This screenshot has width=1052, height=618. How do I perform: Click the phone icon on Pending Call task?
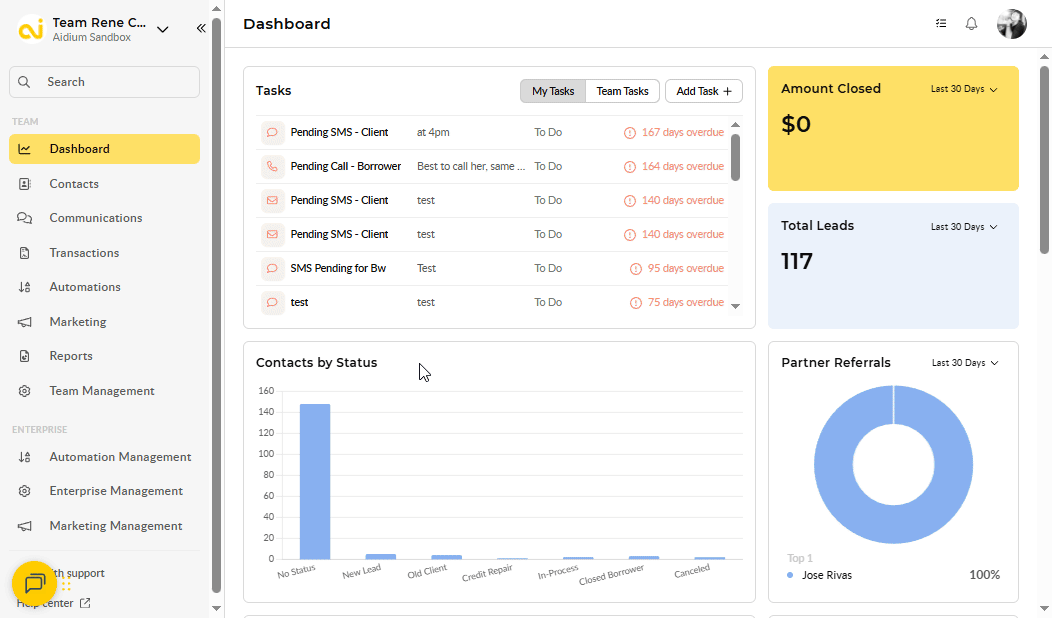[x=272, y=166]
